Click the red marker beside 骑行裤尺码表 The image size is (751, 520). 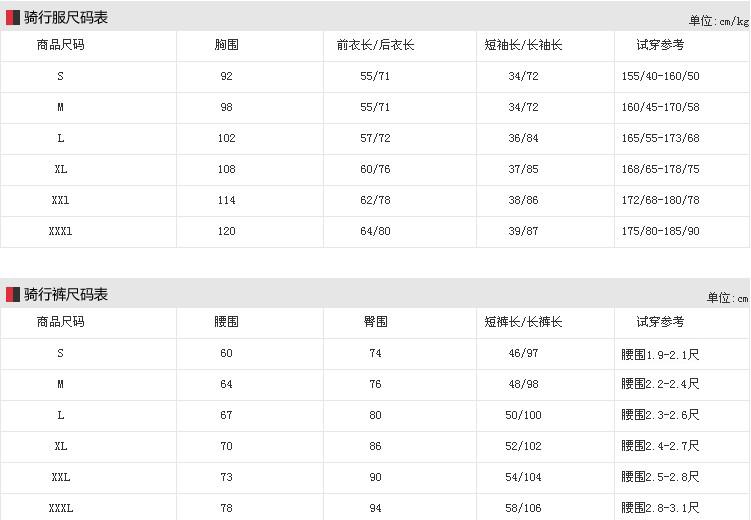tap(13, 294)
